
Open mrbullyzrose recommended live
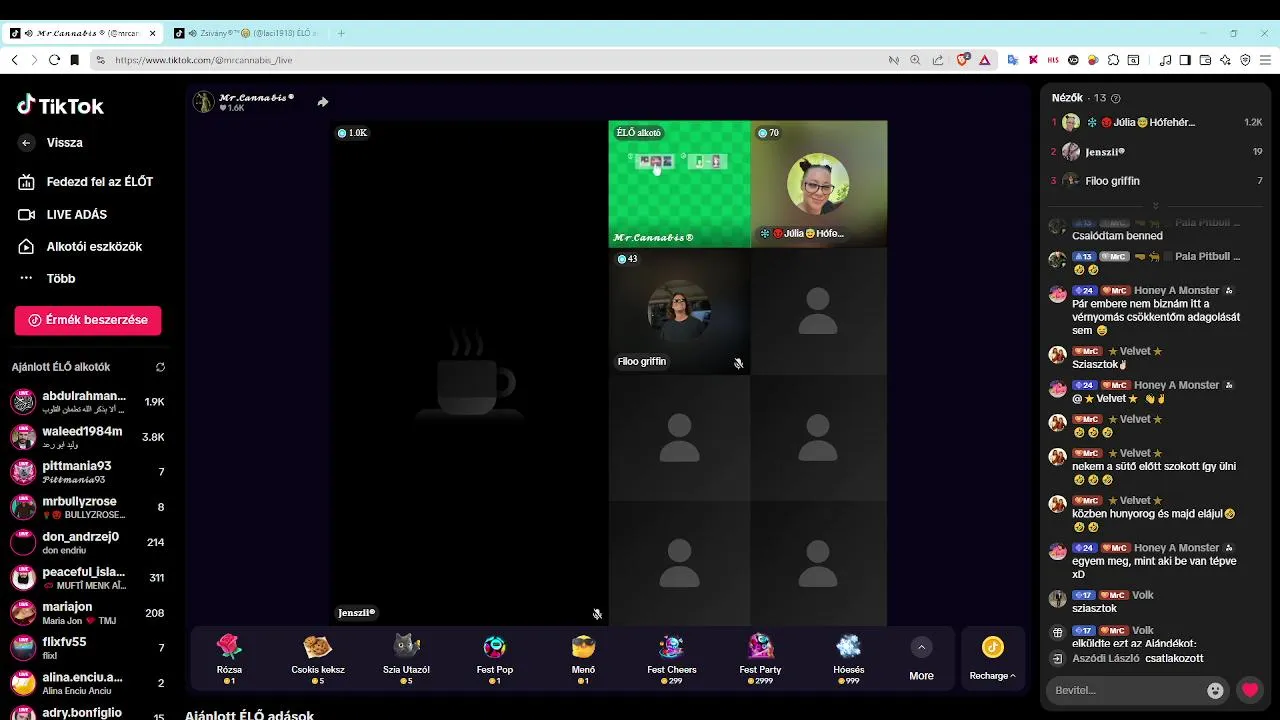click(x=88, y=507)
